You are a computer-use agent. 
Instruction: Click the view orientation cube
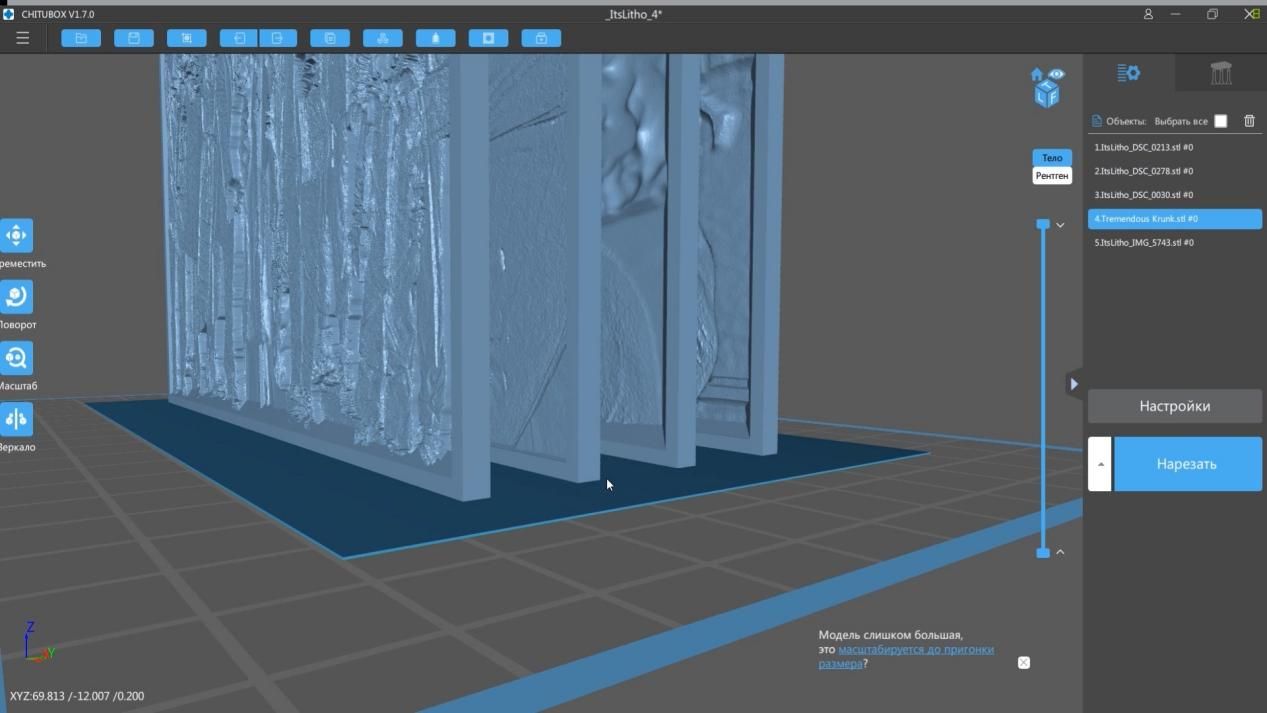coord(1046,94)
